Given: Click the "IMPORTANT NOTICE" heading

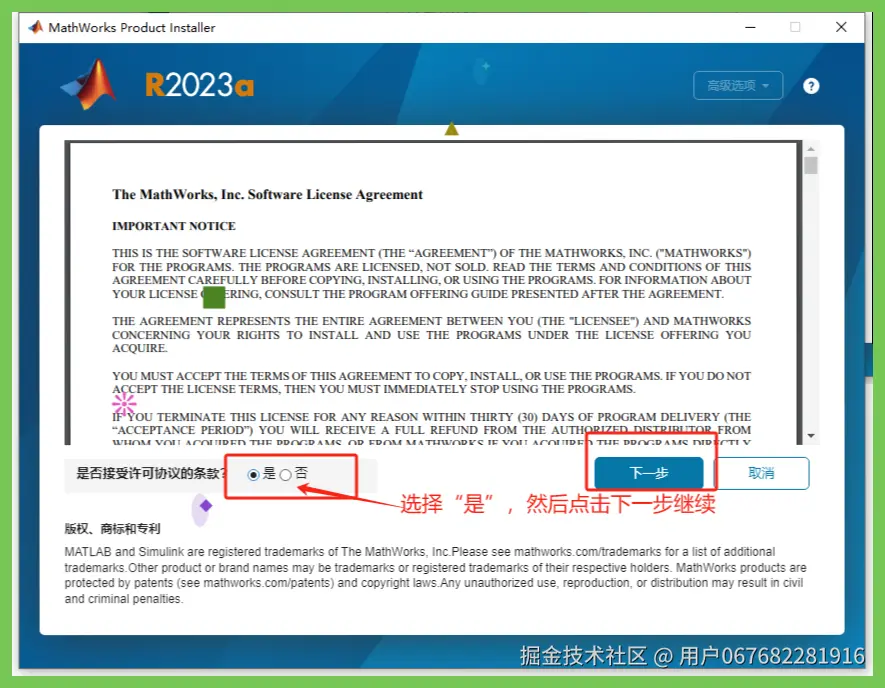Looking at the screenshot, I should [x=174, y=226].
